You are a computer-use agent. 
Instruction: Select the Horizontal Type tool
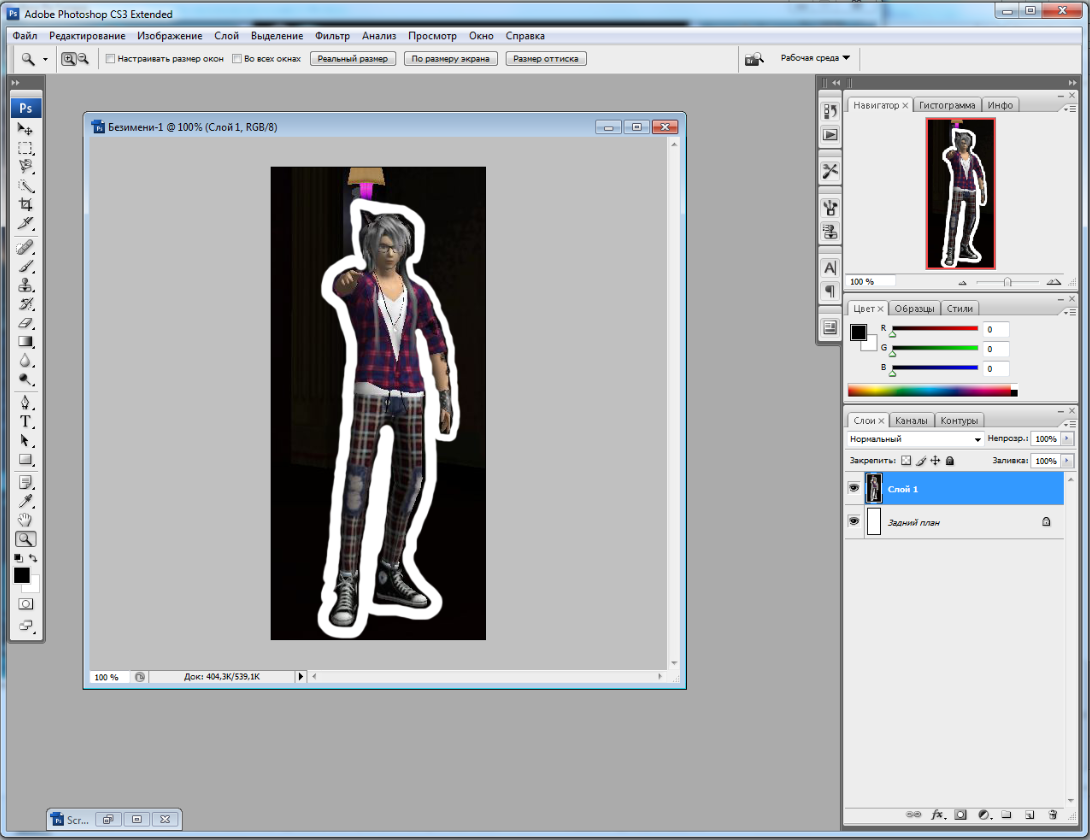pos(26,421)
